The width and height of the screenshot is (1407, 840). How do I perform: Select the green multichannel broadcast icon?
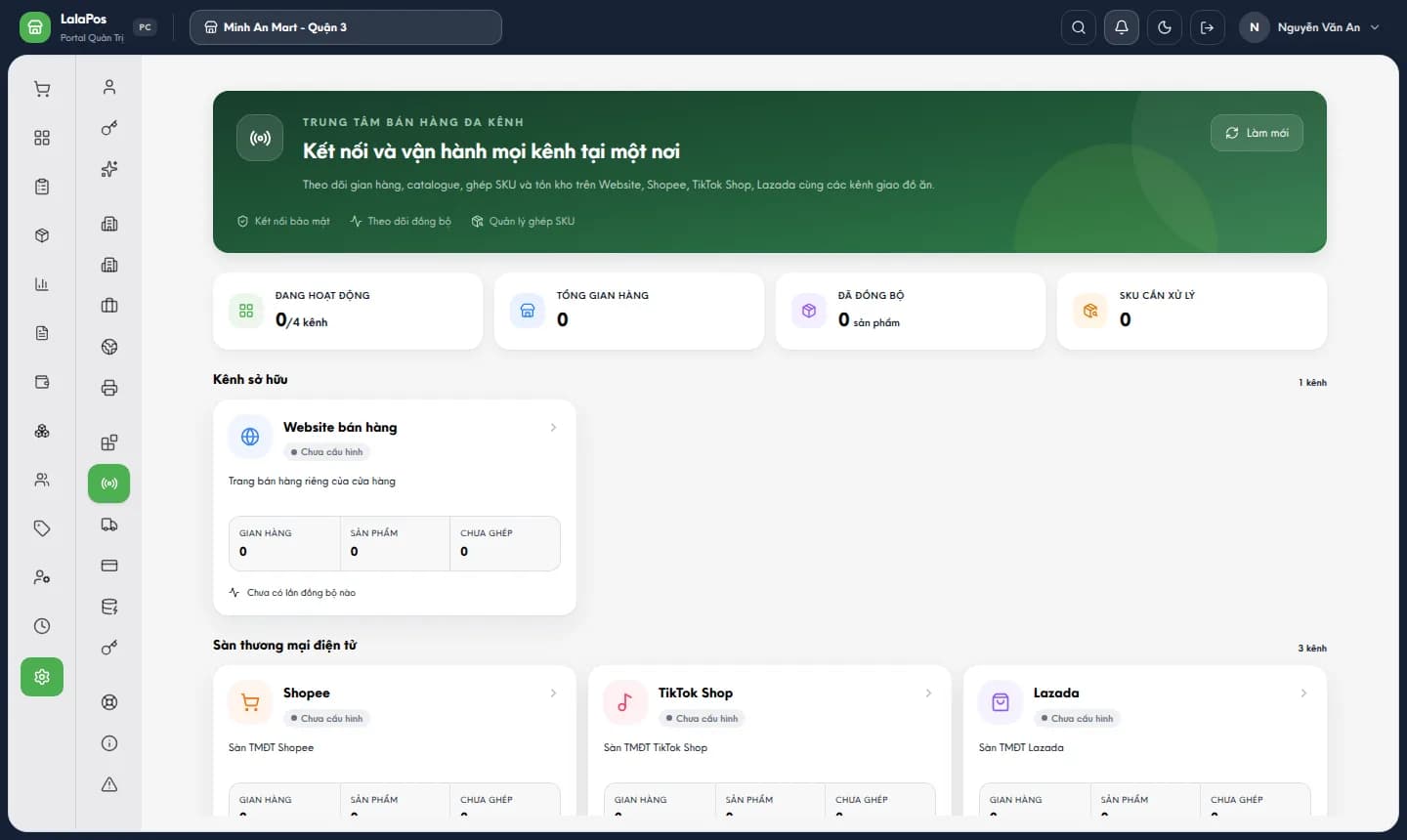pyautogui.click(x=109, y=483)
